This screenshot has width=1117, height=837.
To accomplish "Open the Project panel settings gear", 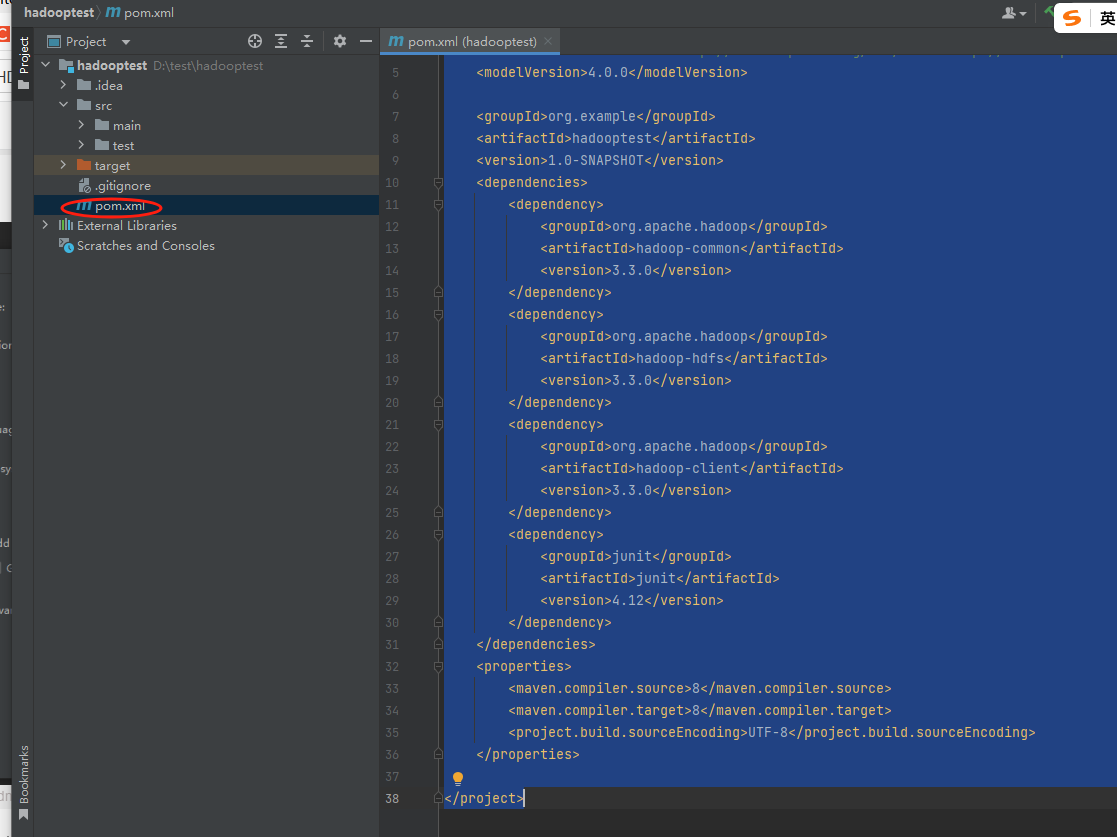I will click(x=340, y=41).
